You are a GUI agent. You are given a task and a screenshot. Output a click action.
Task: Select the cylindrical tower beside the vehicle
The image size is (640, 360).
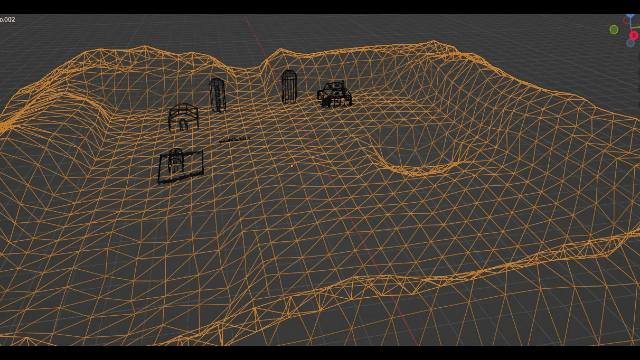(x=289, y=87)
